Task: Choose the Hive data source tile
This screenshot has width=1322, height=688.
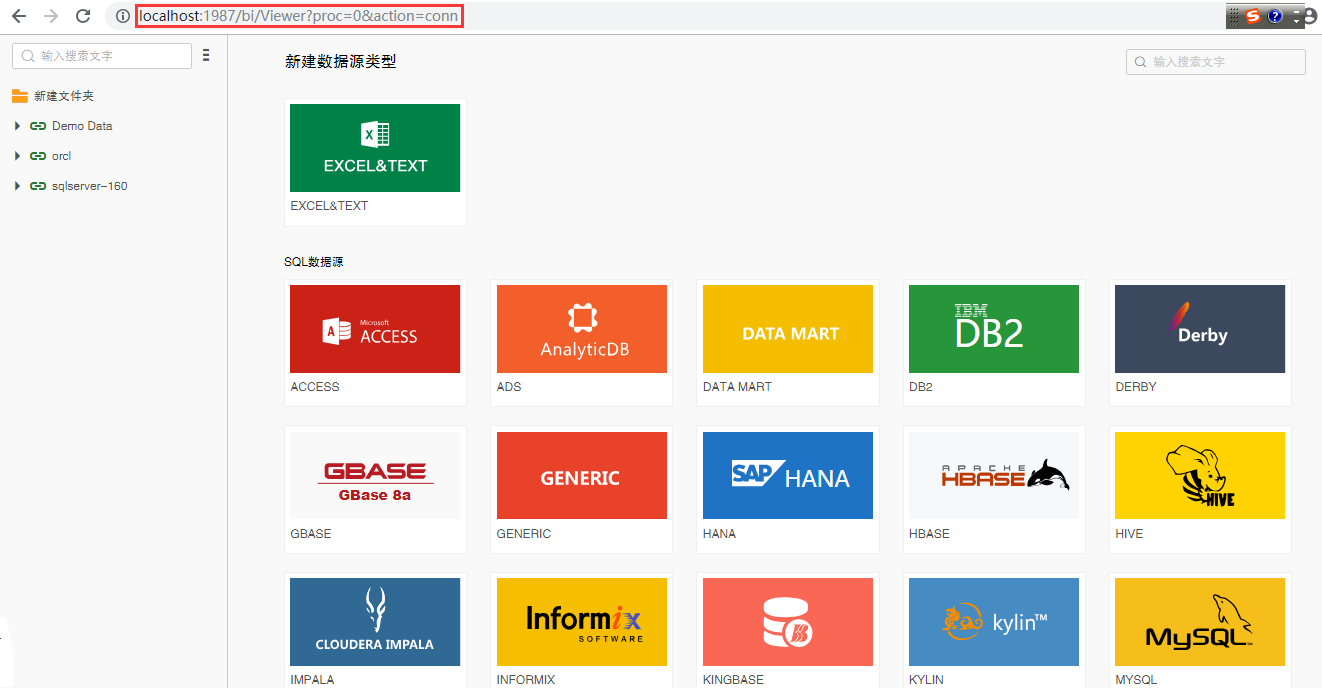Action: (x=1200, y=476)
